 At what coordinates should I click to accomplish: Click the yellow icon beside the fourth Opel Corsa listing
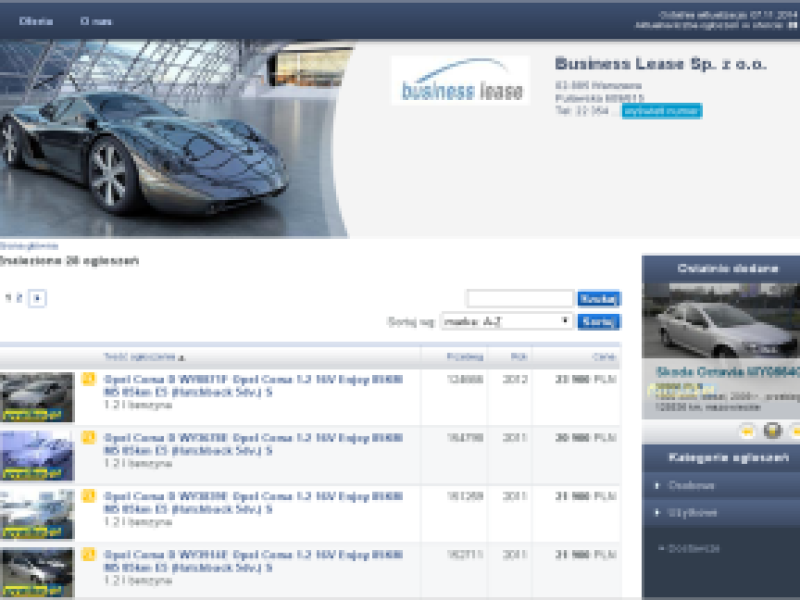pyautogui.click(x=88, y=553)
